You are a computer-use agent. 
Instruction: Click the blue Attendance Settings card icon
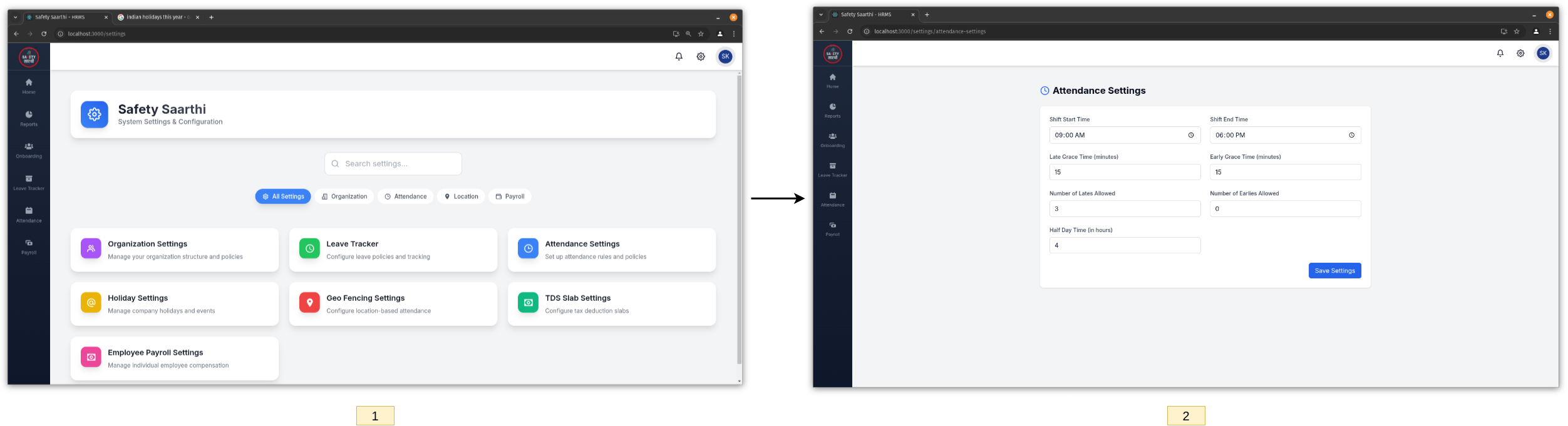click(528, 248)
